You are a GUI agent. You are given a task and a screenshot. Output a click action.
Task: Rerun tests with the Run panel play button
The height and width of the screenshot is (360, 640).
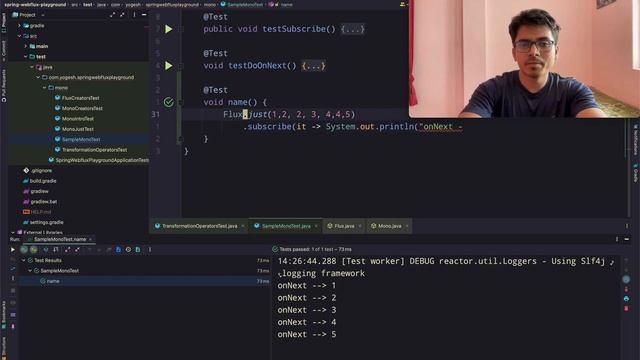13,249
